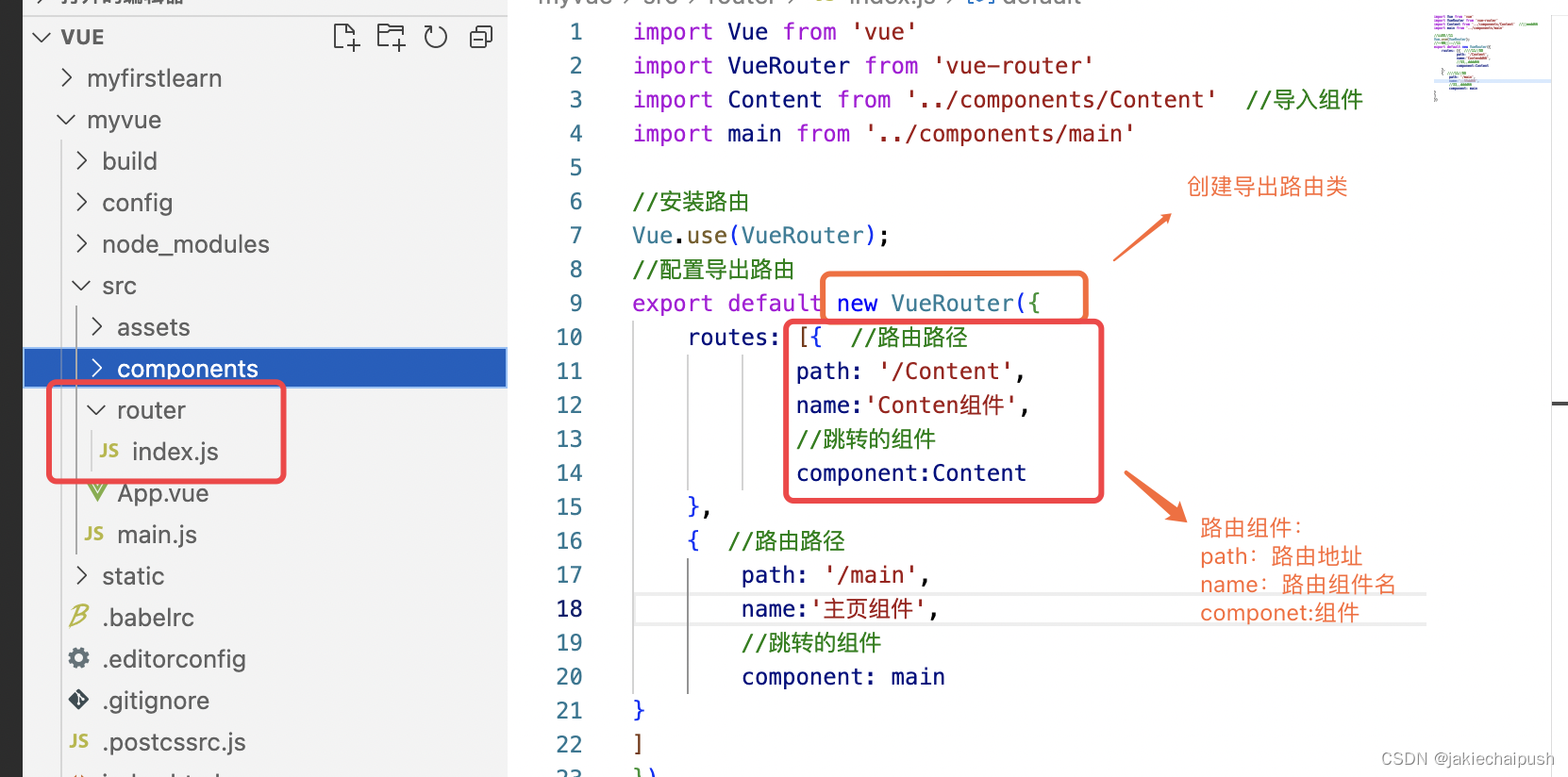Click the code minimap preview

[x=1490, y=57]
